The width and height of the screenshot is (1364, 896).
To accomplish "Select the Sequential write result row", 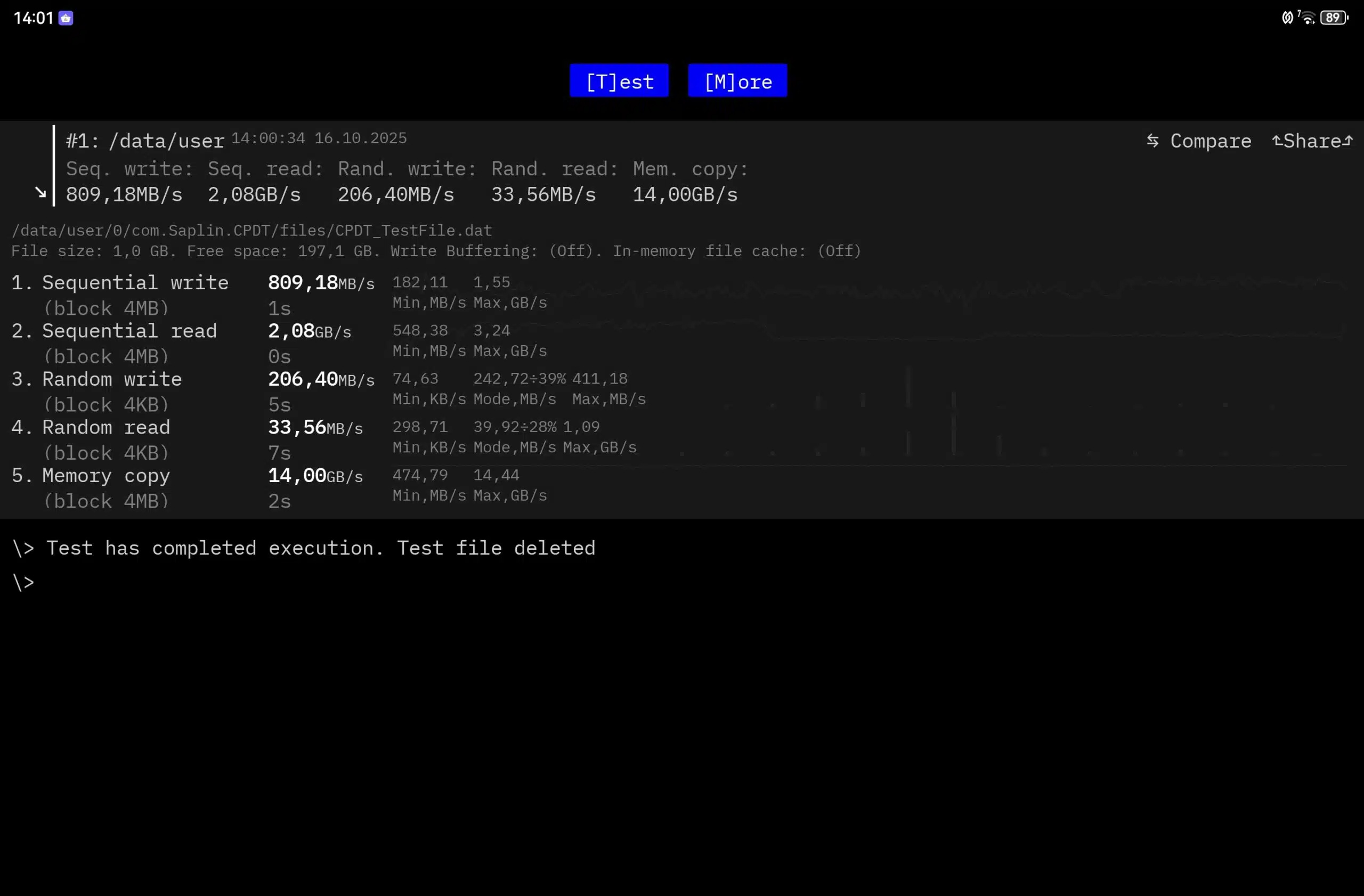I will [x=135, y=282].
